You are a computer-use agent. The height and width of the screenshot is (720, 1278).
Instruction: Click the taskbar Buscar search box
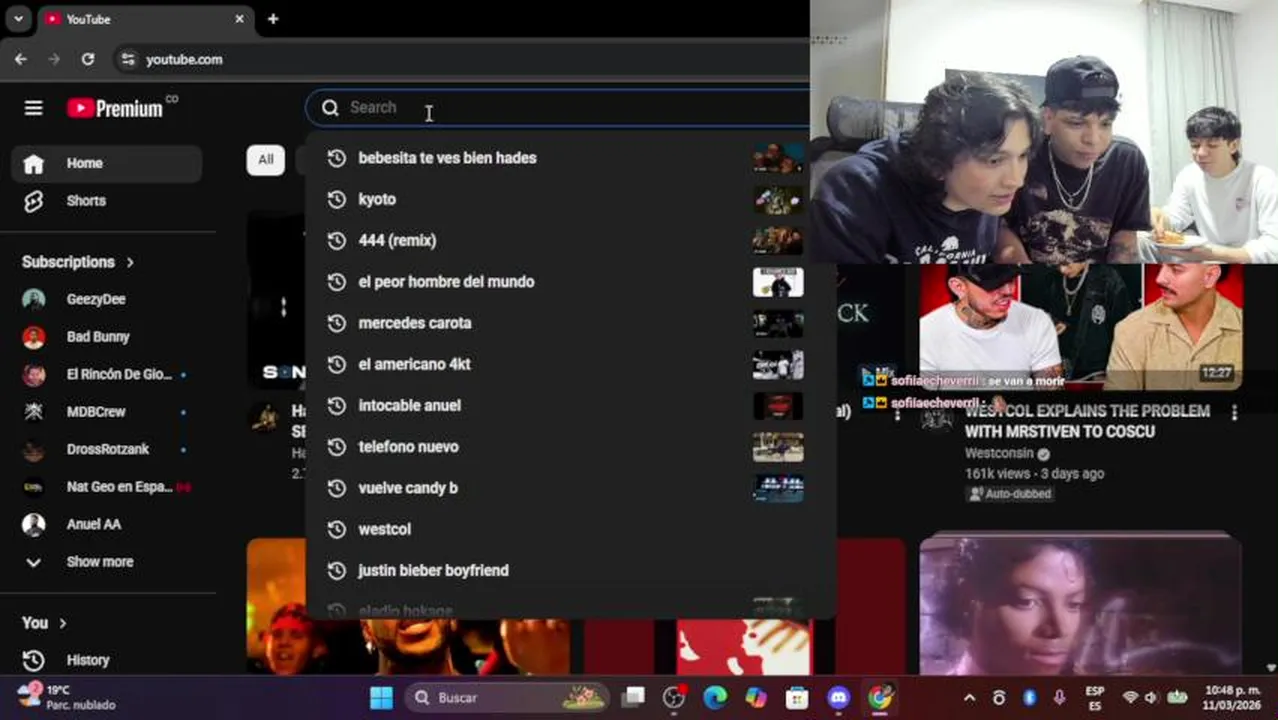[x=507, y=698]
